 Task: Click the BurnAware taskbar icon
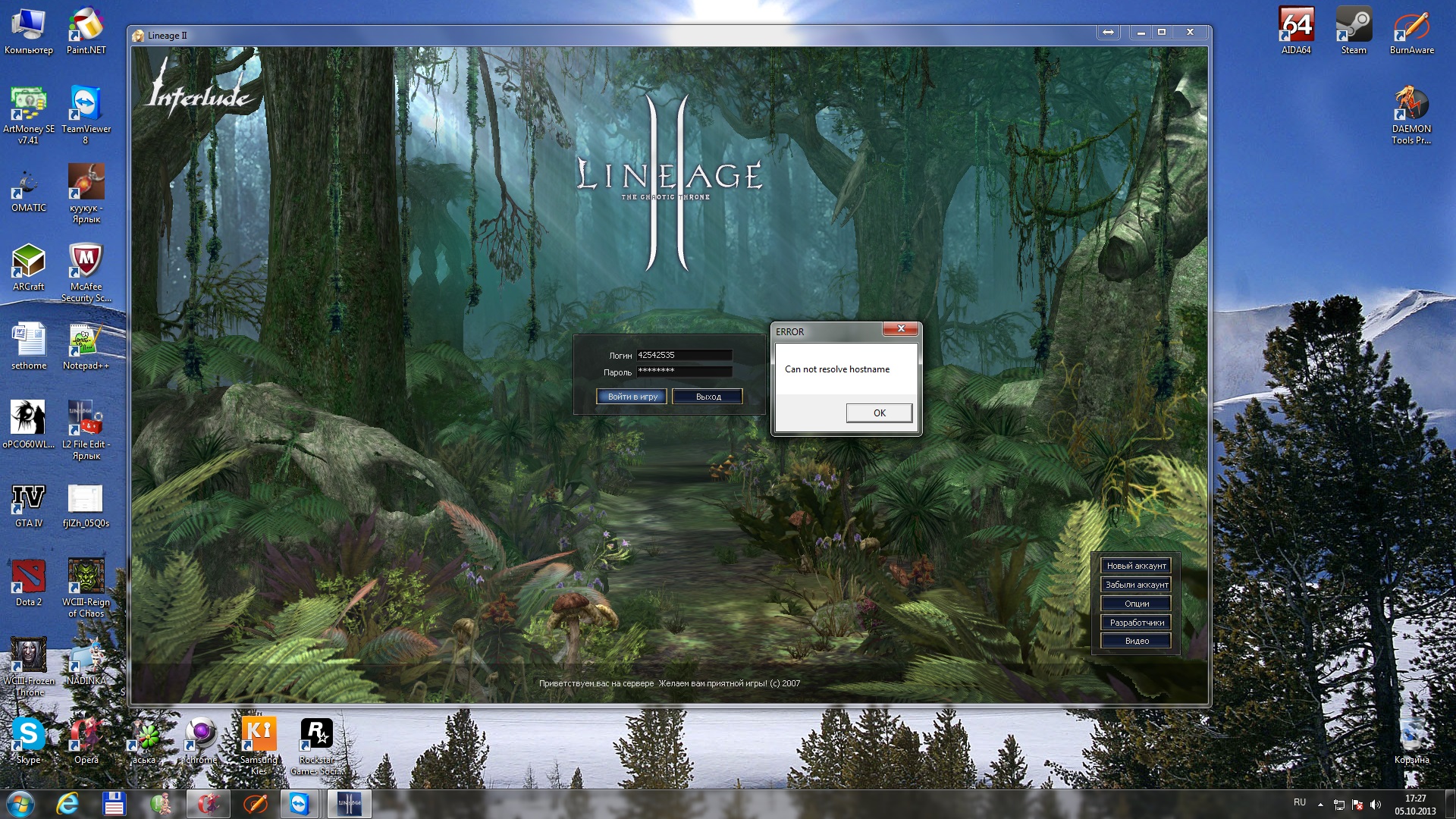pyautogui.click(x=255, y=804)
